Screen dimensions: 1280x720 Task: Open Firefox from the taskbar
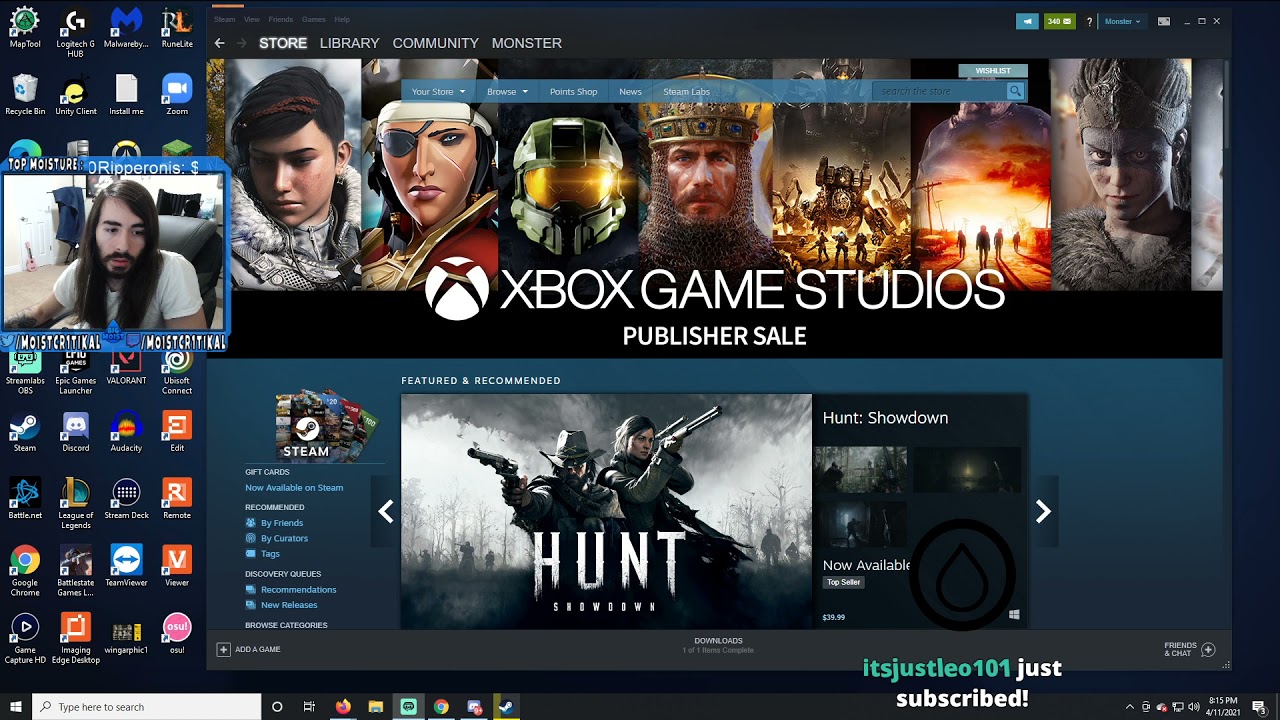343,707
